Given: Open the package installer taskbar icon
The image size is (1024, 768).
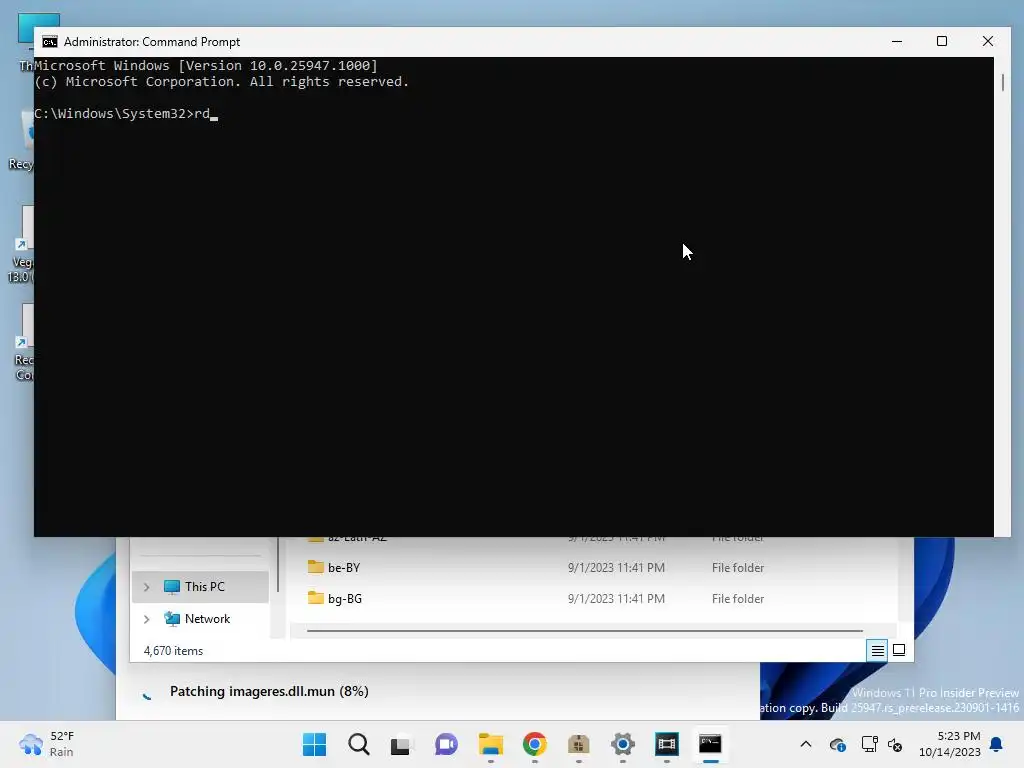Looking at the screenshot, I should point(579,744).
